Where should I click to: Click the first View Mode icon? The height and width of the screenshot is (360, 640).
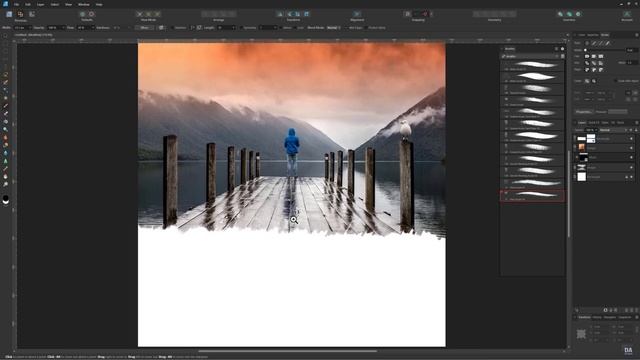140,14
